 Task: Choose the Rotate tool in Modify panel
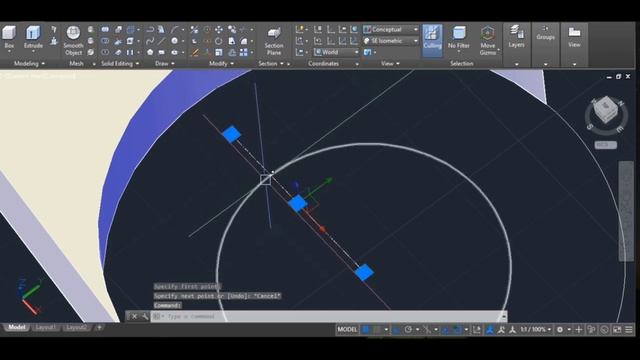coord(219,41)
